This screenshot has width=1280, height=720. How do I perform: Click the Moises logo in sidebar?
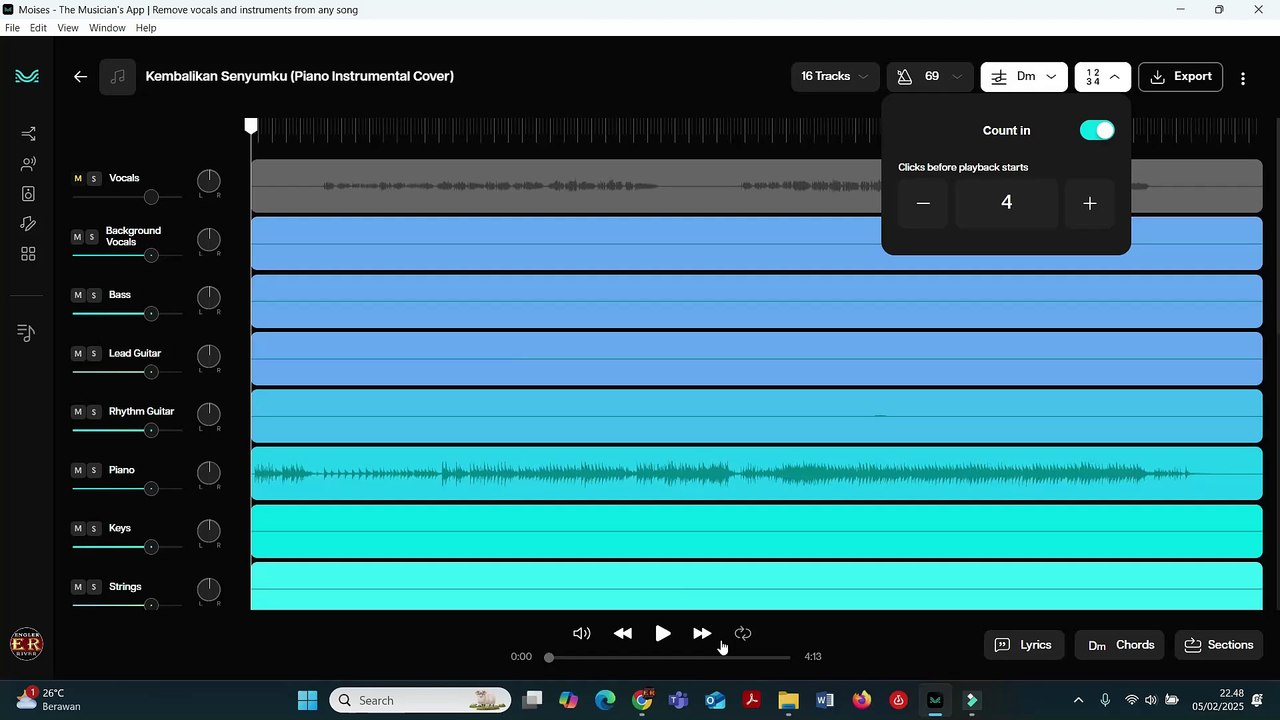coord(27,77)
